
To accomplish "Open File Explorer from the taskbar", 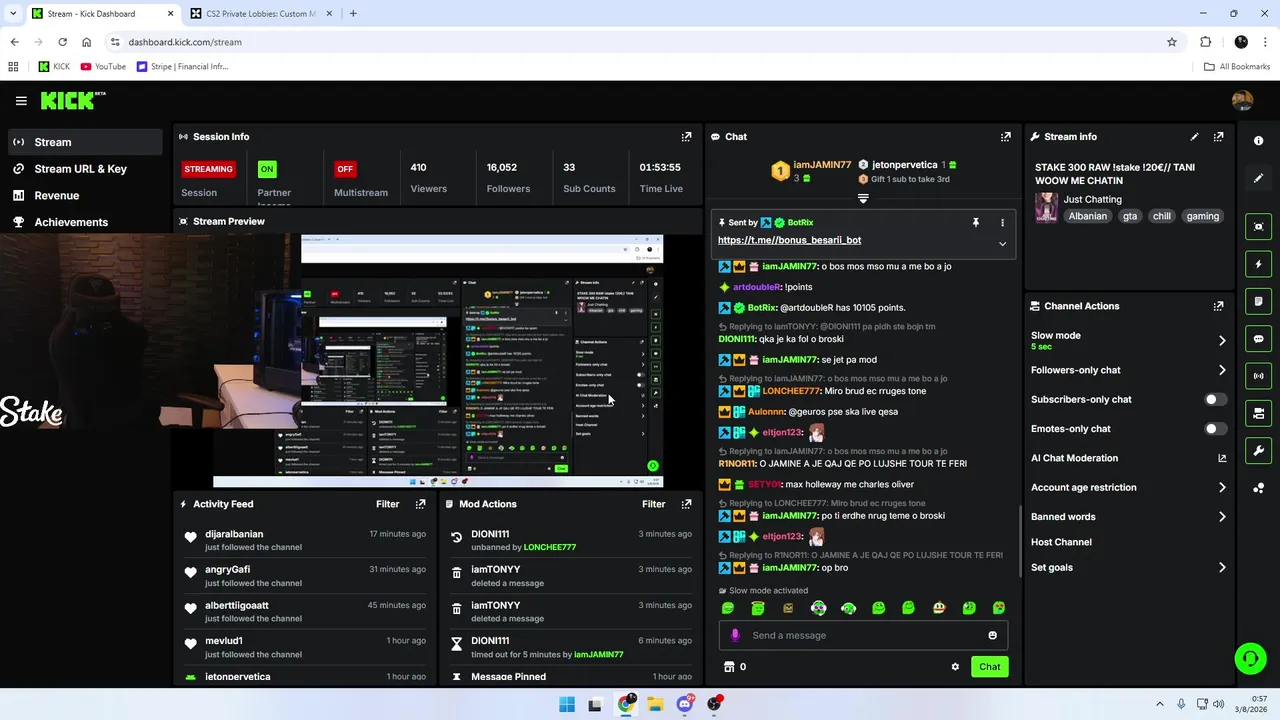I will tap(655, 704).
